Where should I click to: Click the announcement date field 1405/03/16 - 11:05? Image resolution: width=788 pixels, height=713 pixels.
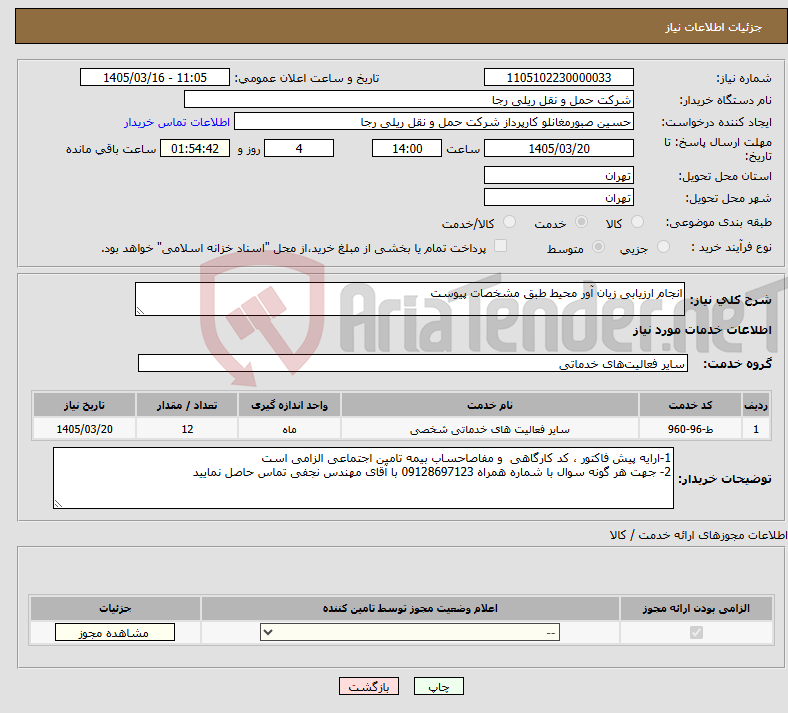tap(155, 77)
